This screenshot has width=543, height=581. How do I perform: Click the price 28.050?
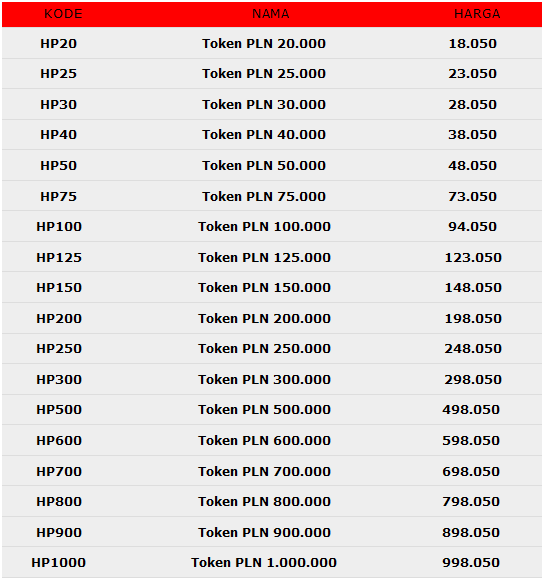click(473, 105)
